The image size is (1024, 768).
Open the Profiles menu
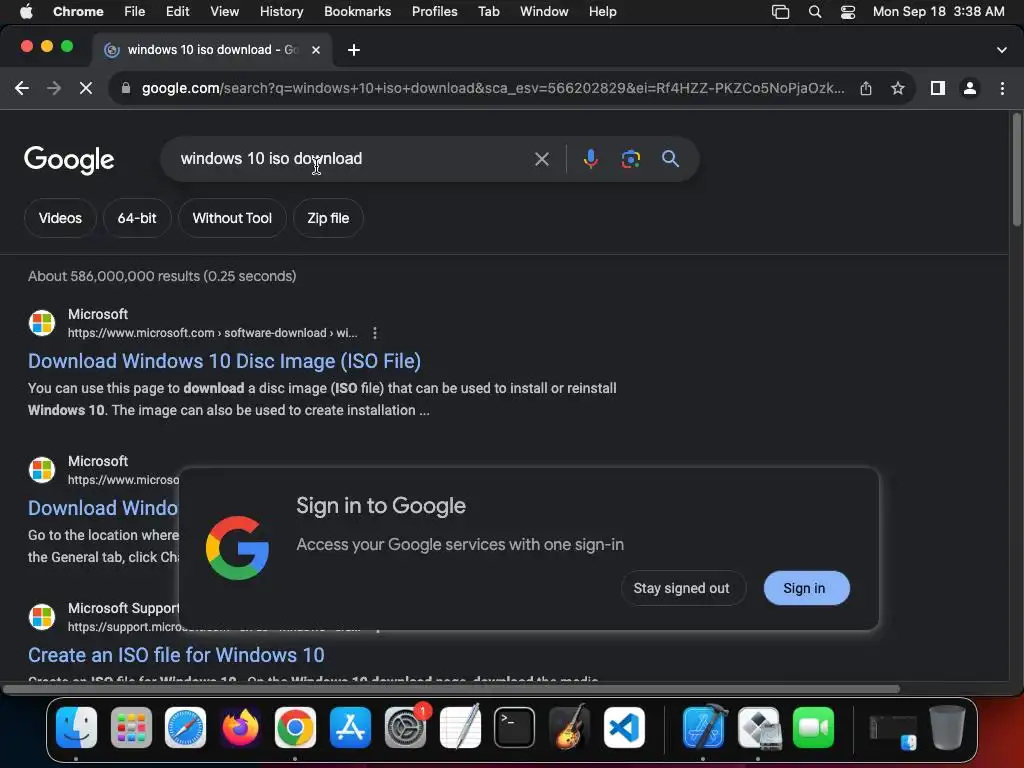coord(434,11)
